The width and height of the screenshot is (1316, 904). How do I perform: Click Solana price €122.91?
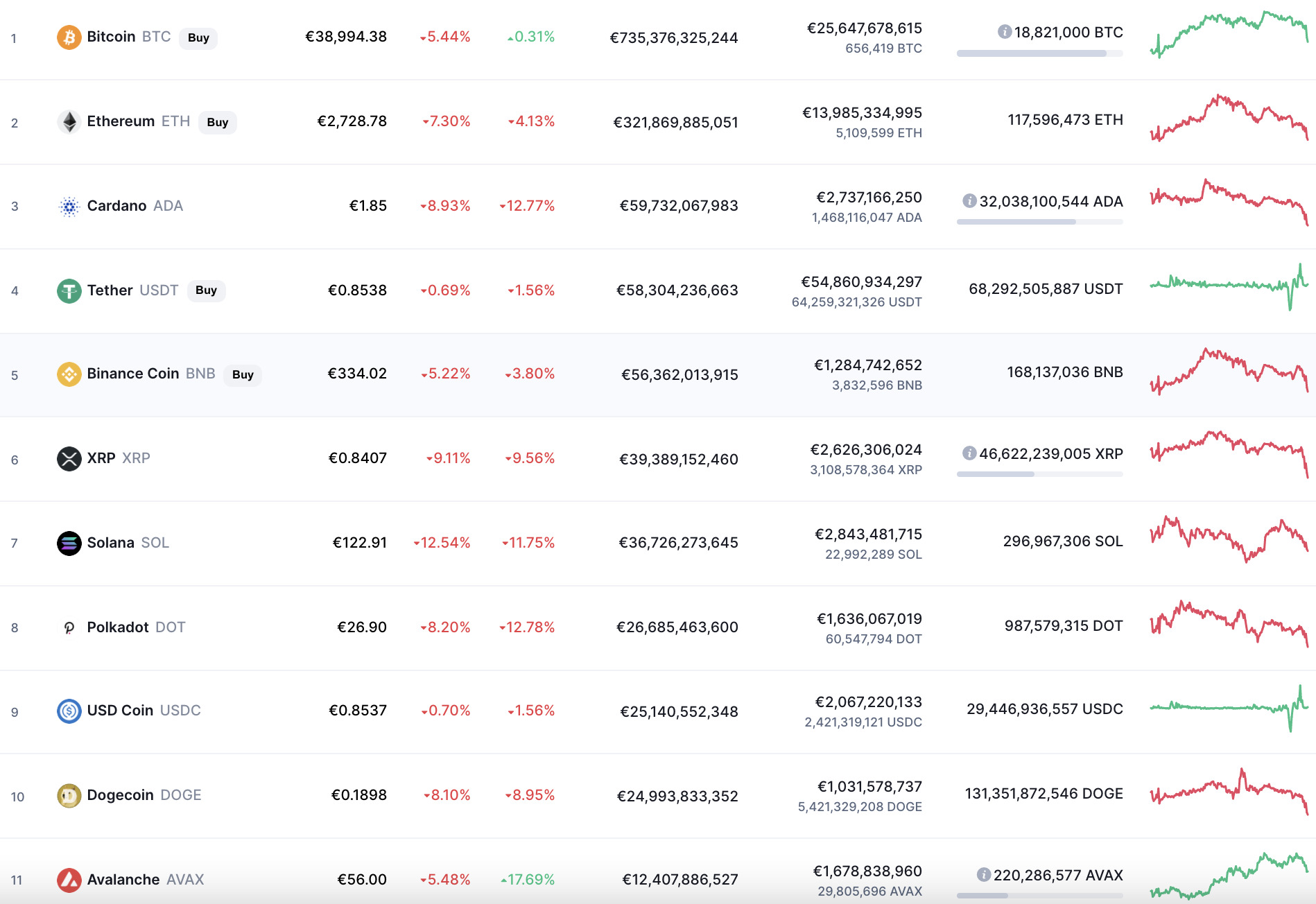360,543
